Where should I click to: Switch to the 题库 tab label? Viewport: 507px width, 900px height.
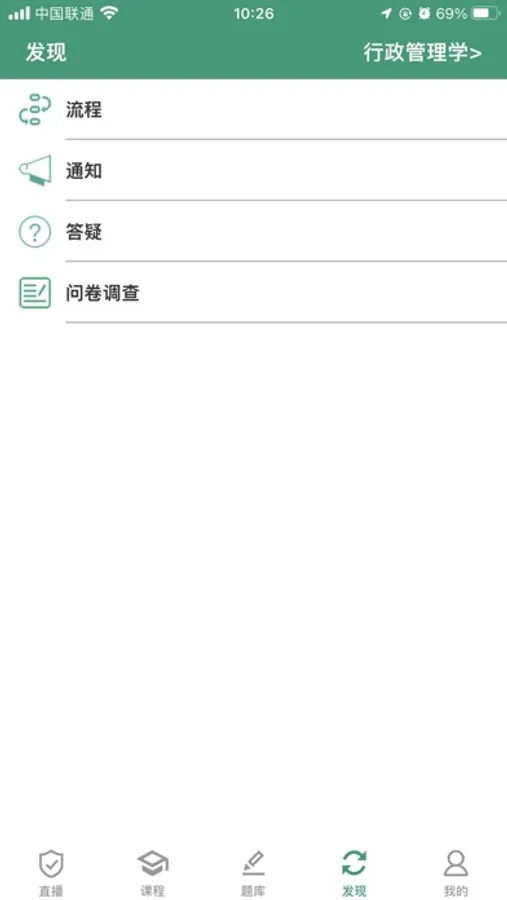pyautogui.click(x=253, y=891)
